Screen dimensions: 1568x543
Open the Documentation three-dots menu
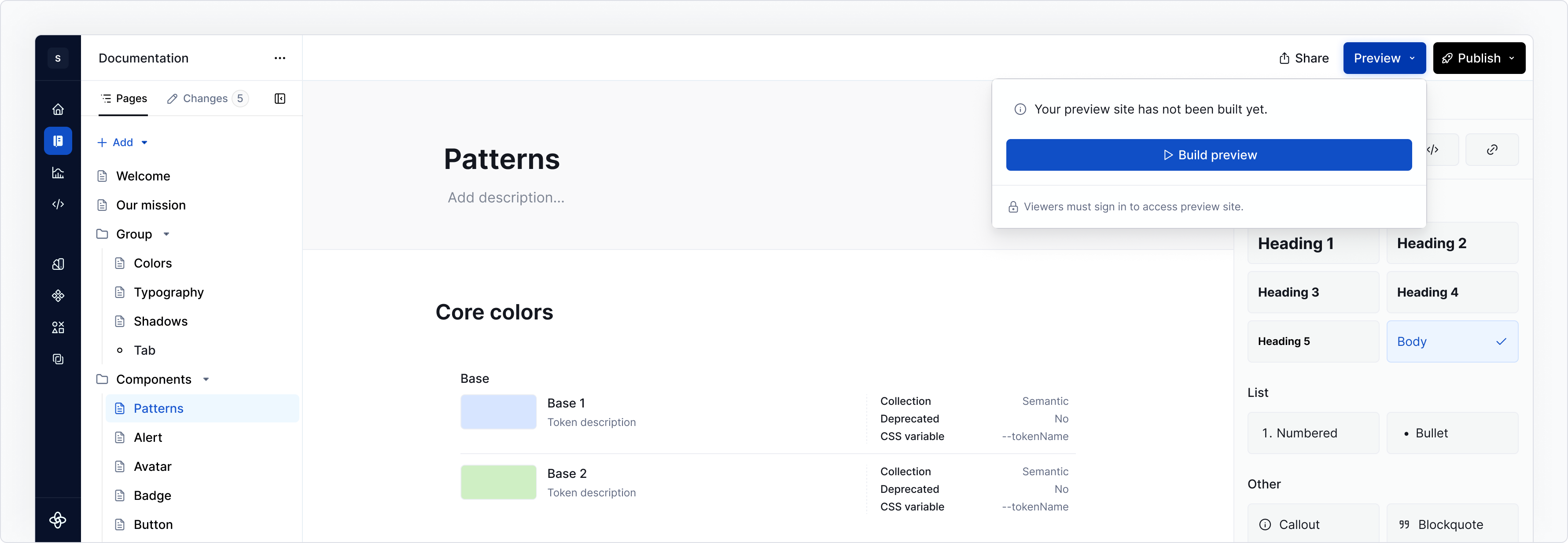point(280,59)
